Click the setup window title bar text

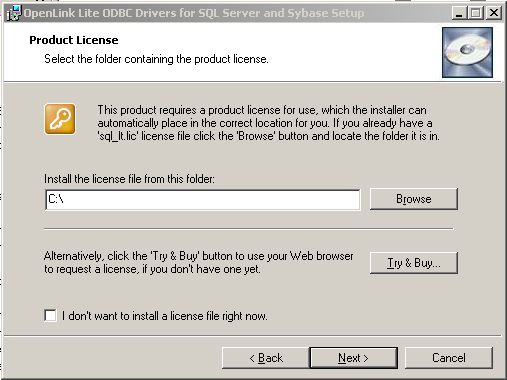point(194,13)
